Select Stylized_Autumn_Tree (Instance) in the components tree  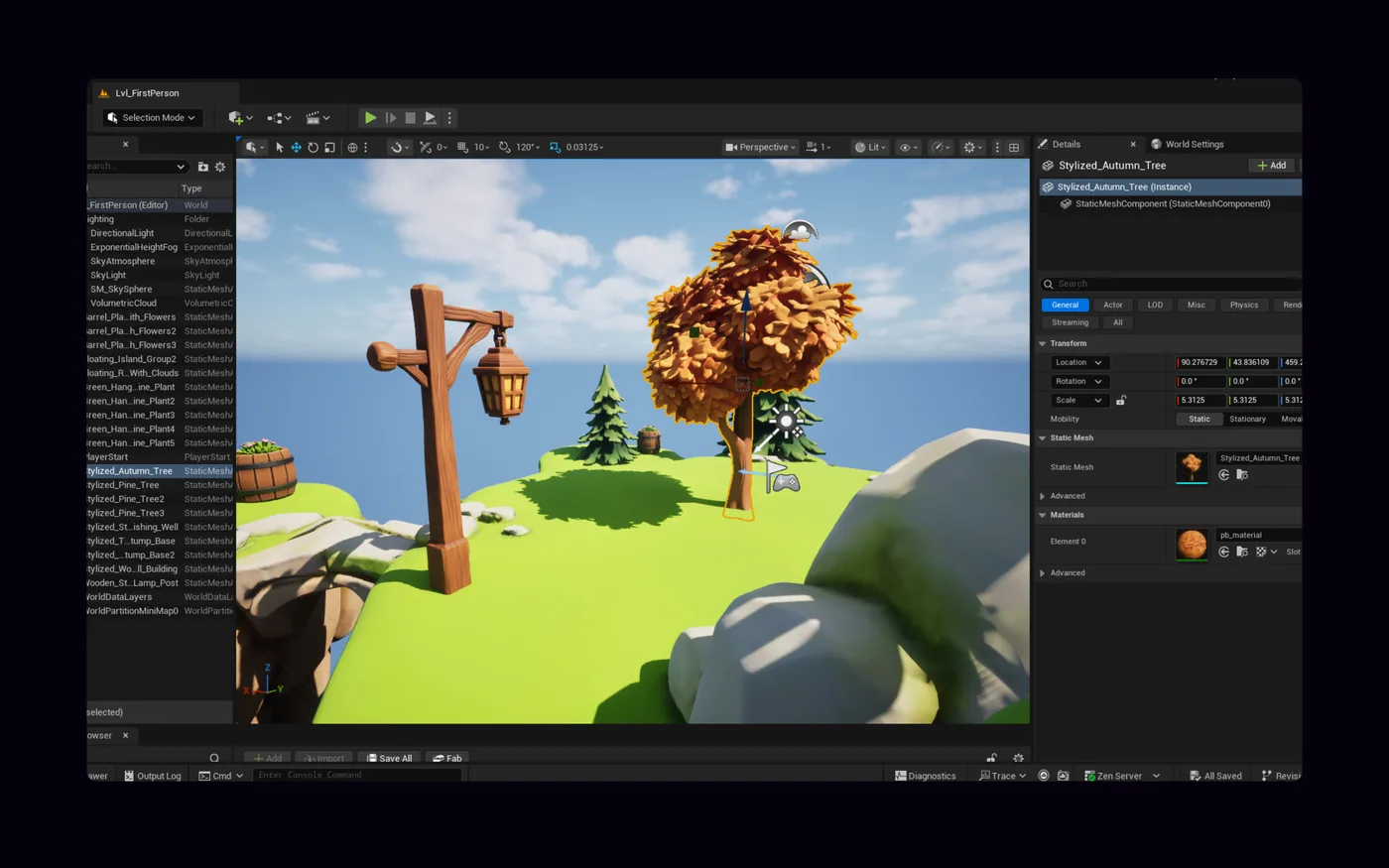[x=1170, y=186]
